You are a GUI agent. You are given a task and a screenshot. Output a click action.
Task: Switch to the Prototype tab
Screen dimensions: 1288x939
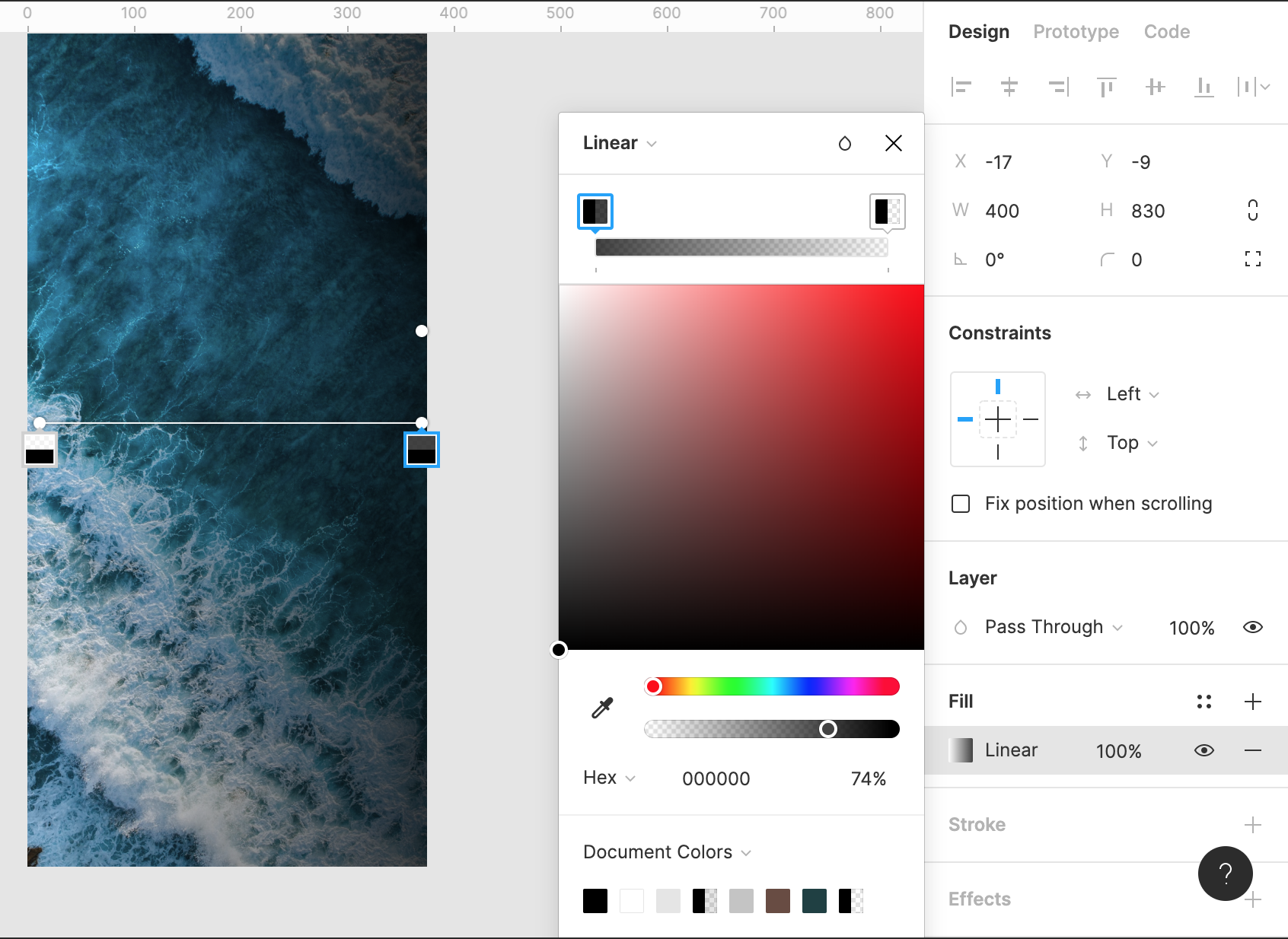(1076, 32)
